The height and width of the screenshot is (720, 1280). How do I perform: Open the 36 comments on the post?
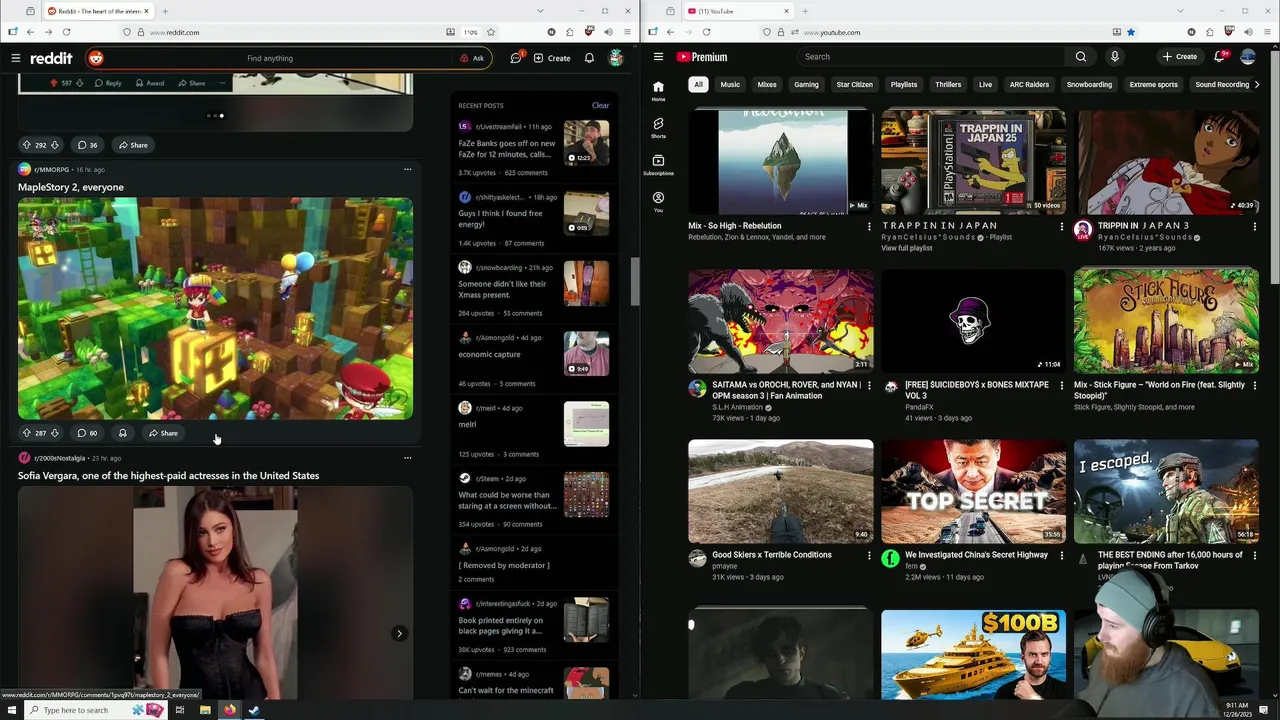point(88,145)
